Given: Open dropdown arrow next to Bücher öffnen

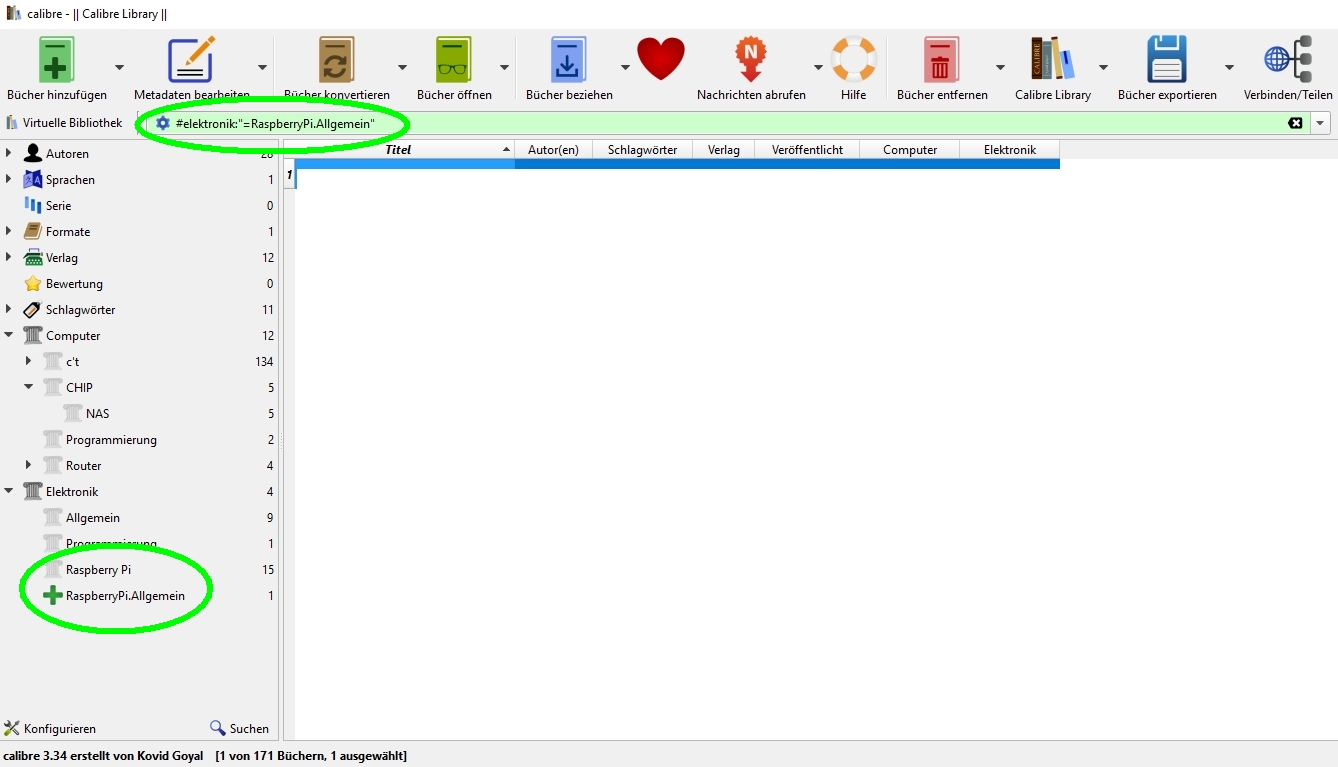Looking at the screenshot, I should click(x=504, y=67).
